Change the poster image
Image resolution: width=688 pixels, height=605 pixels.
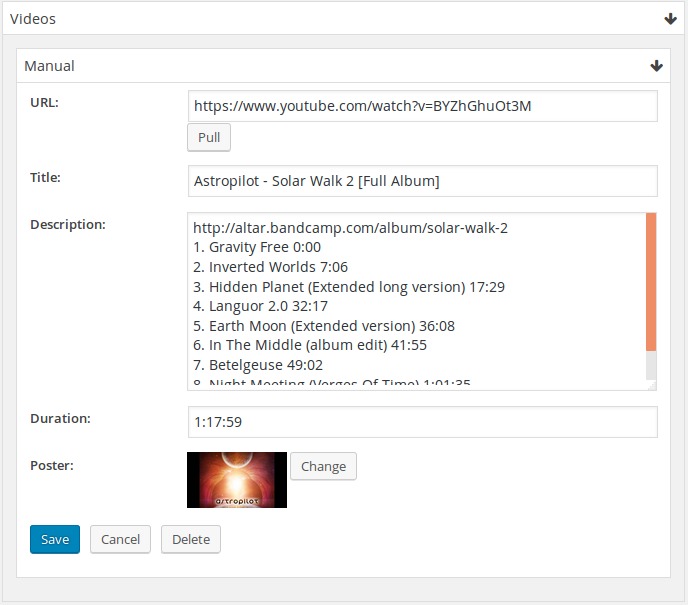point(323,466)
